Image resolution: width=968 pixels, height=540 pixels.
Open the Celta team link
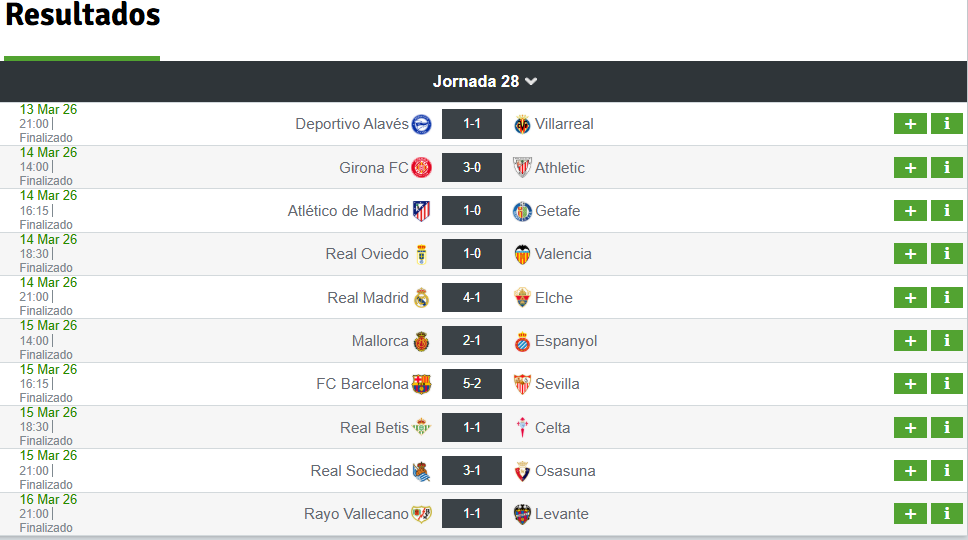click(552, 428)
